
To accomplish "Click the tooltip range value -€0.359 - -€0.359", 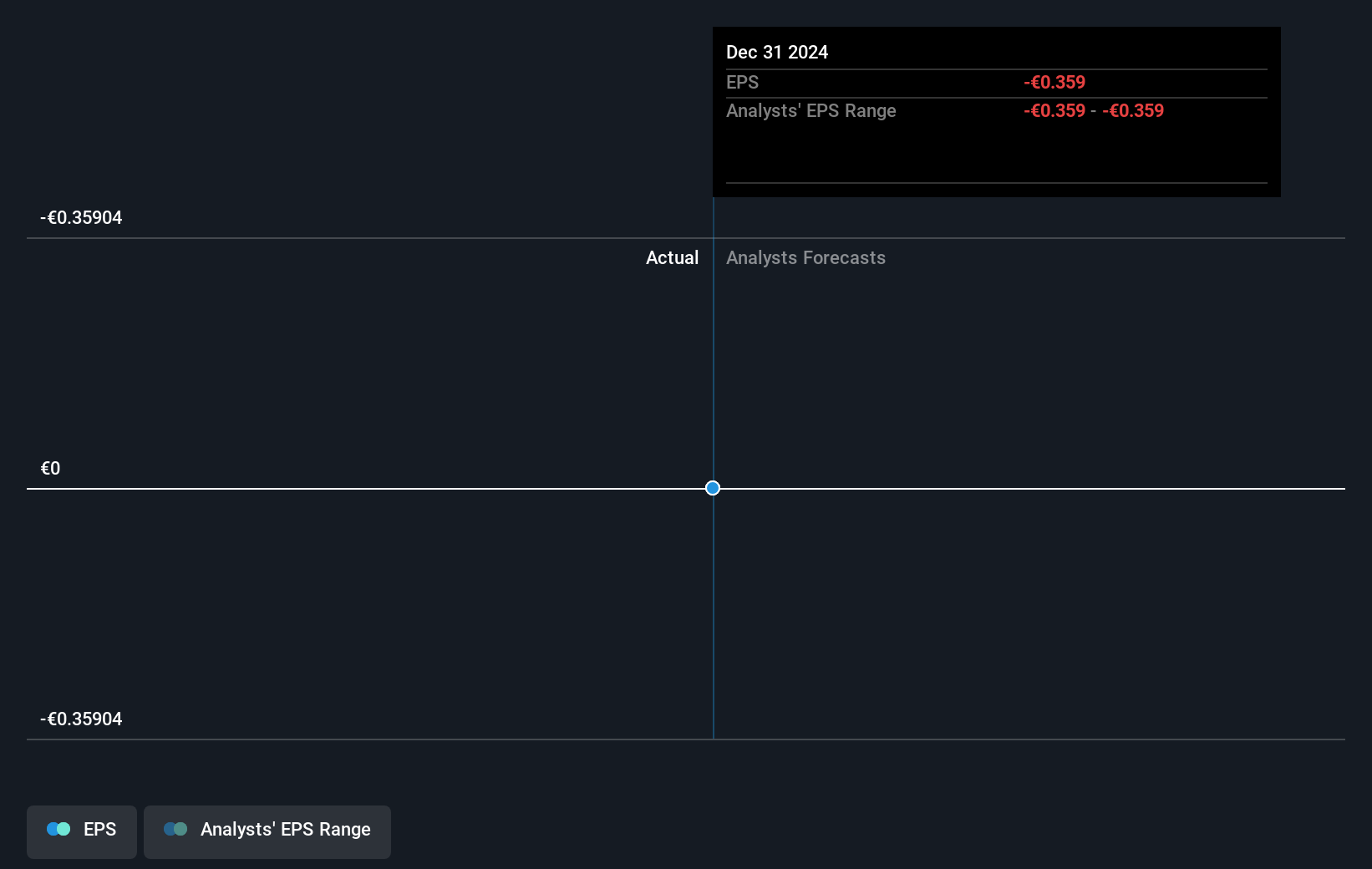I will (x=1094, y=111).
